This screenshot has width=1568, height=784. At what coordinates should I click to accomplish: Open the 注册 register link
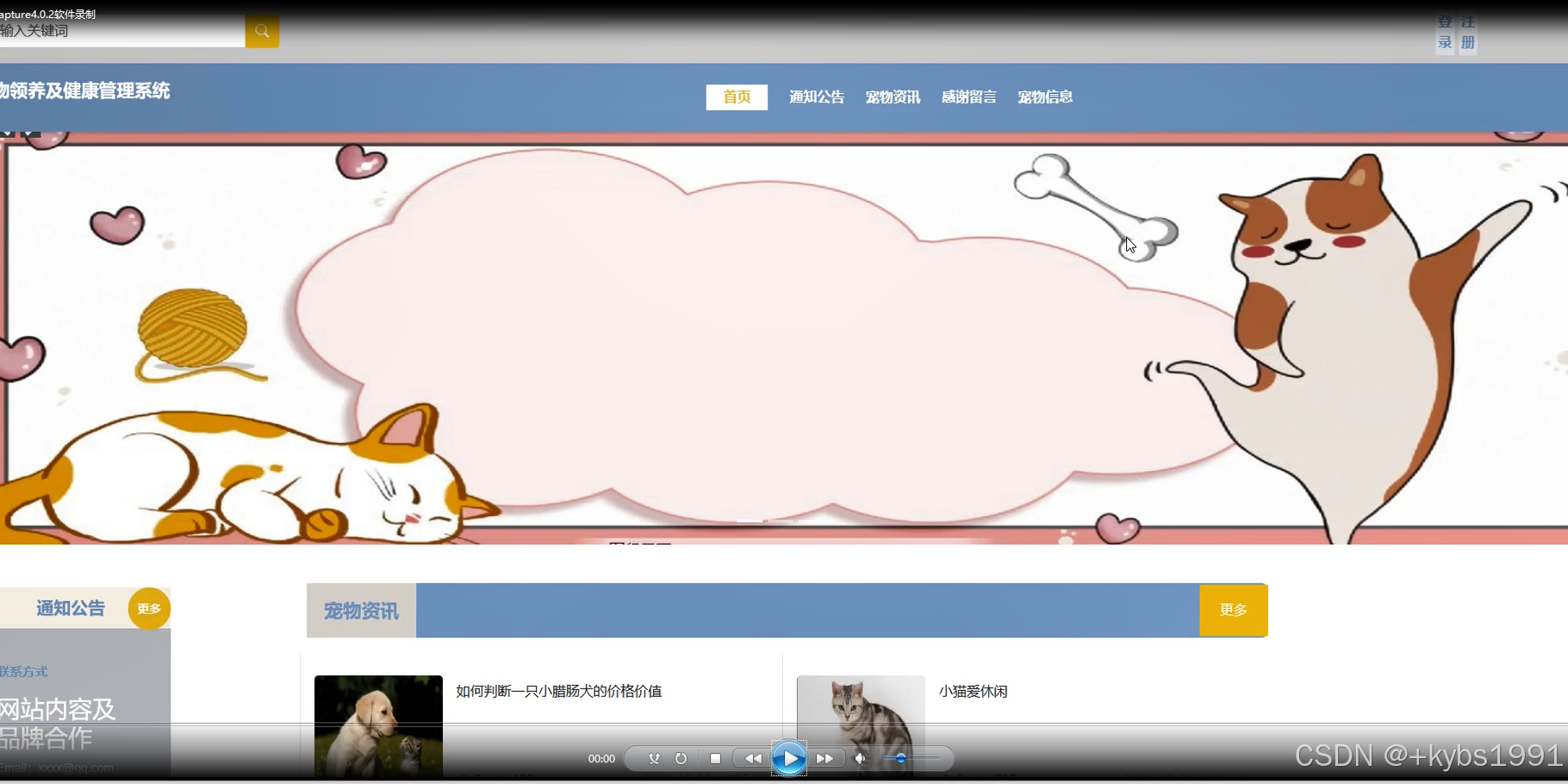click(x=1468, y=33)
